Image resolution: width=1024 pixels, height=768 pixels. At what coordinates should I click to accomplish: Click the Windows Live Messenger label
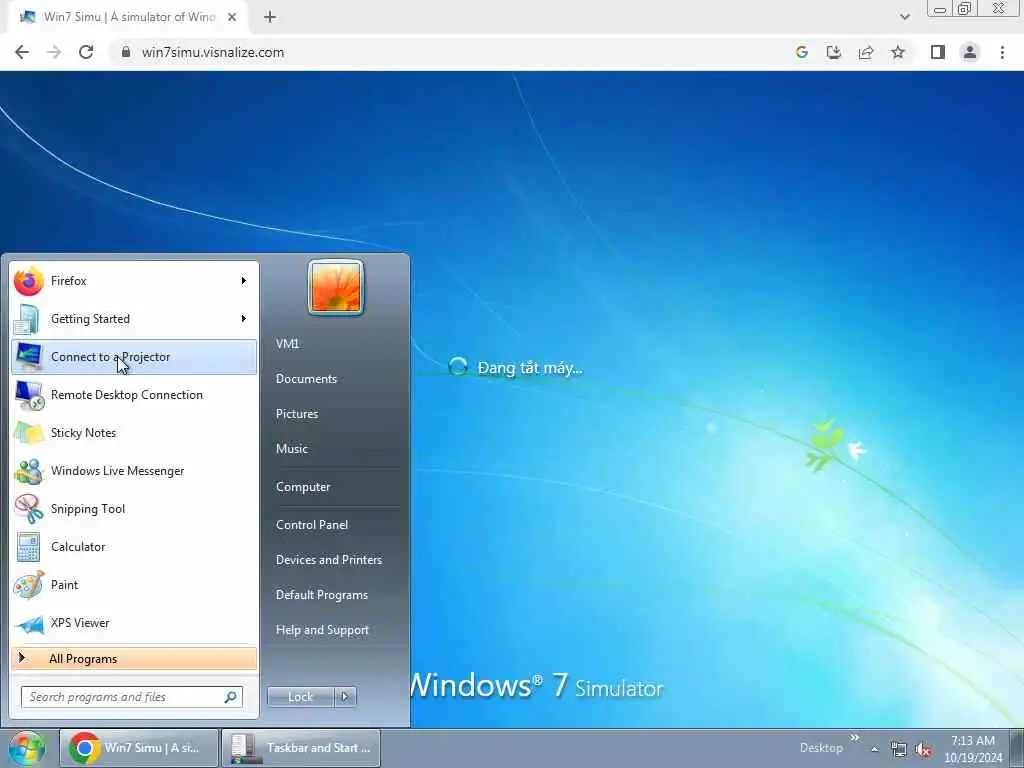click(x=118, y=471)
